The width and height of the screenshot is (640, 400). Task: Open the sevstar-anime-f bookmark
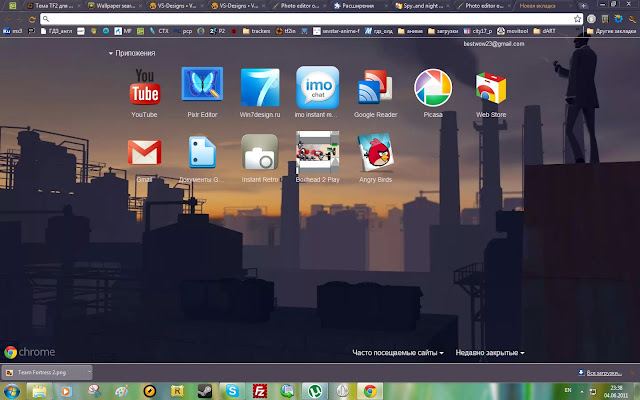(x=336, y=31)
